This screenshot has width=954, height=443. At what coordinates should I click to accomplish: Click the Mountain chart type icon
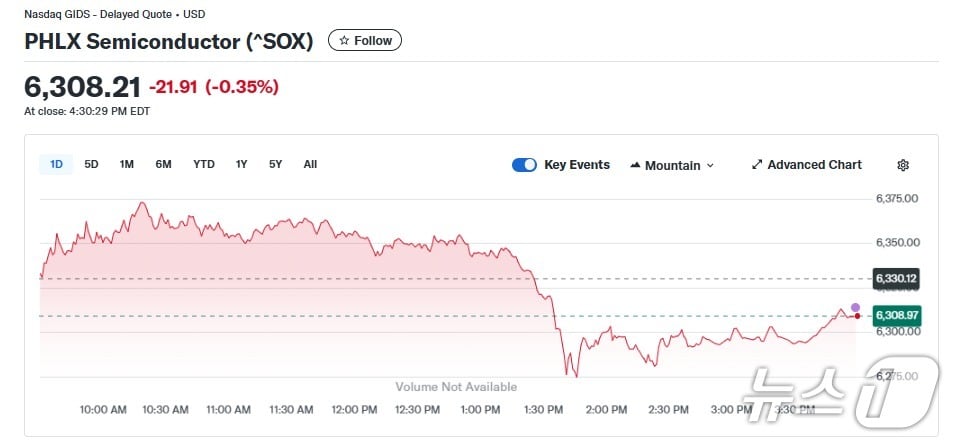[635, 165]
